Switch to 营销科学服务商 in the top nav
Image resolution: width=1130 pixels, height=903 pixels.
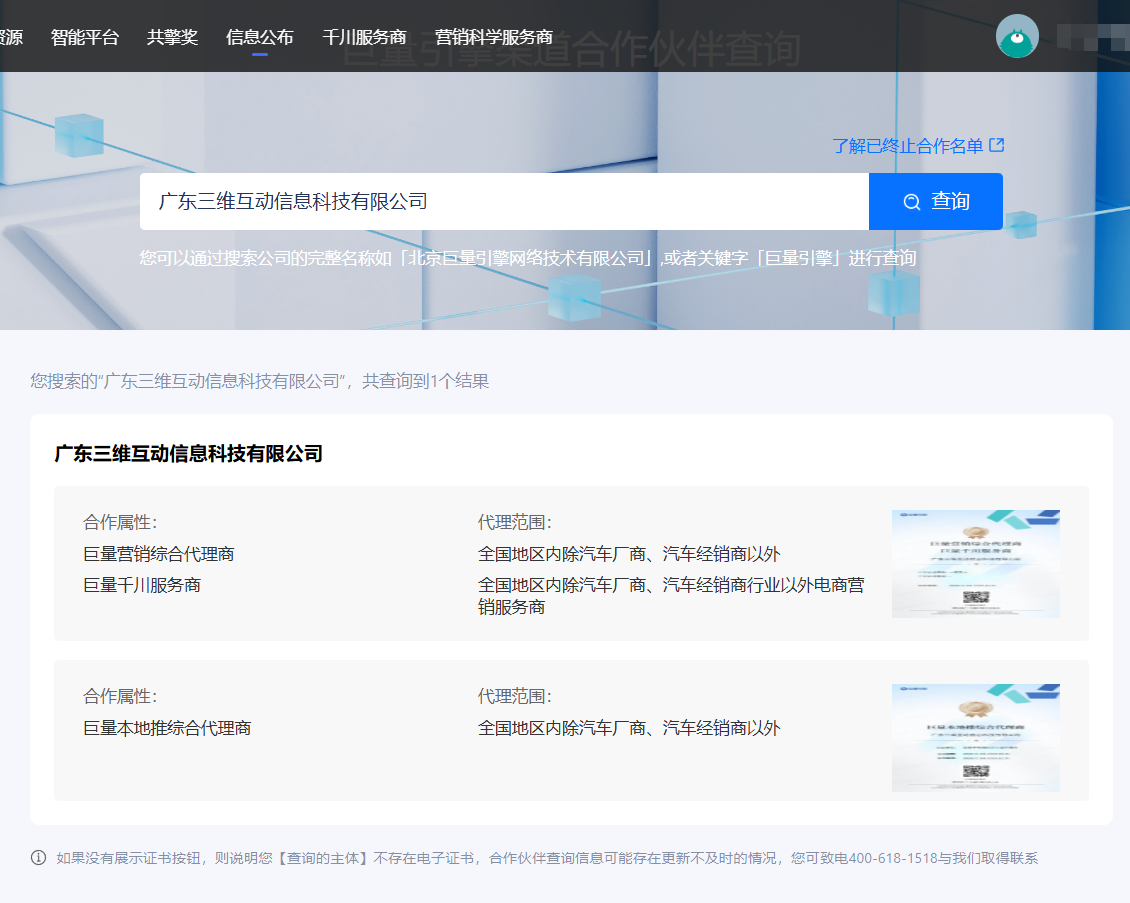tap(494, 37)
